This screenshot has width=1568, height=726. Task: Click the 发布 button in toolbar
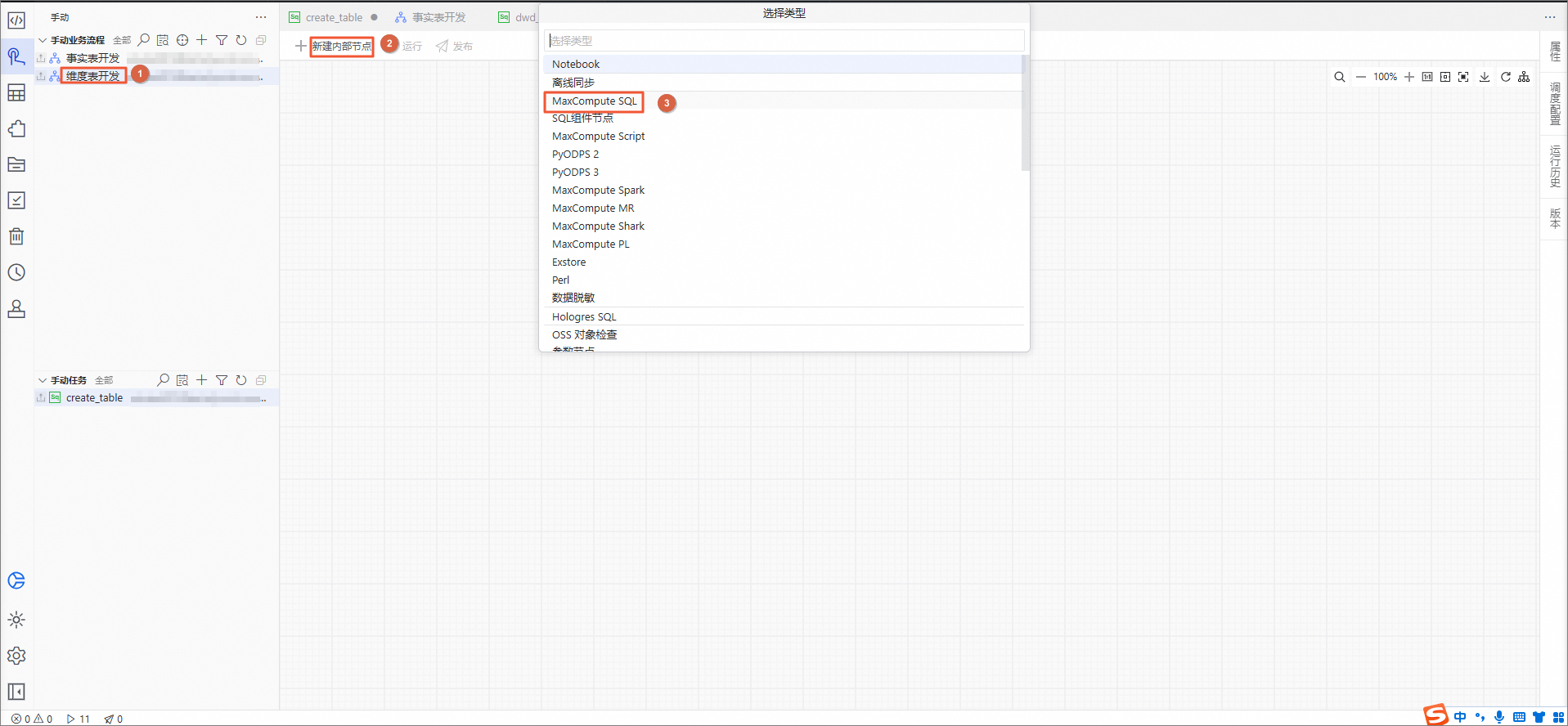click(x=454, y=47)
